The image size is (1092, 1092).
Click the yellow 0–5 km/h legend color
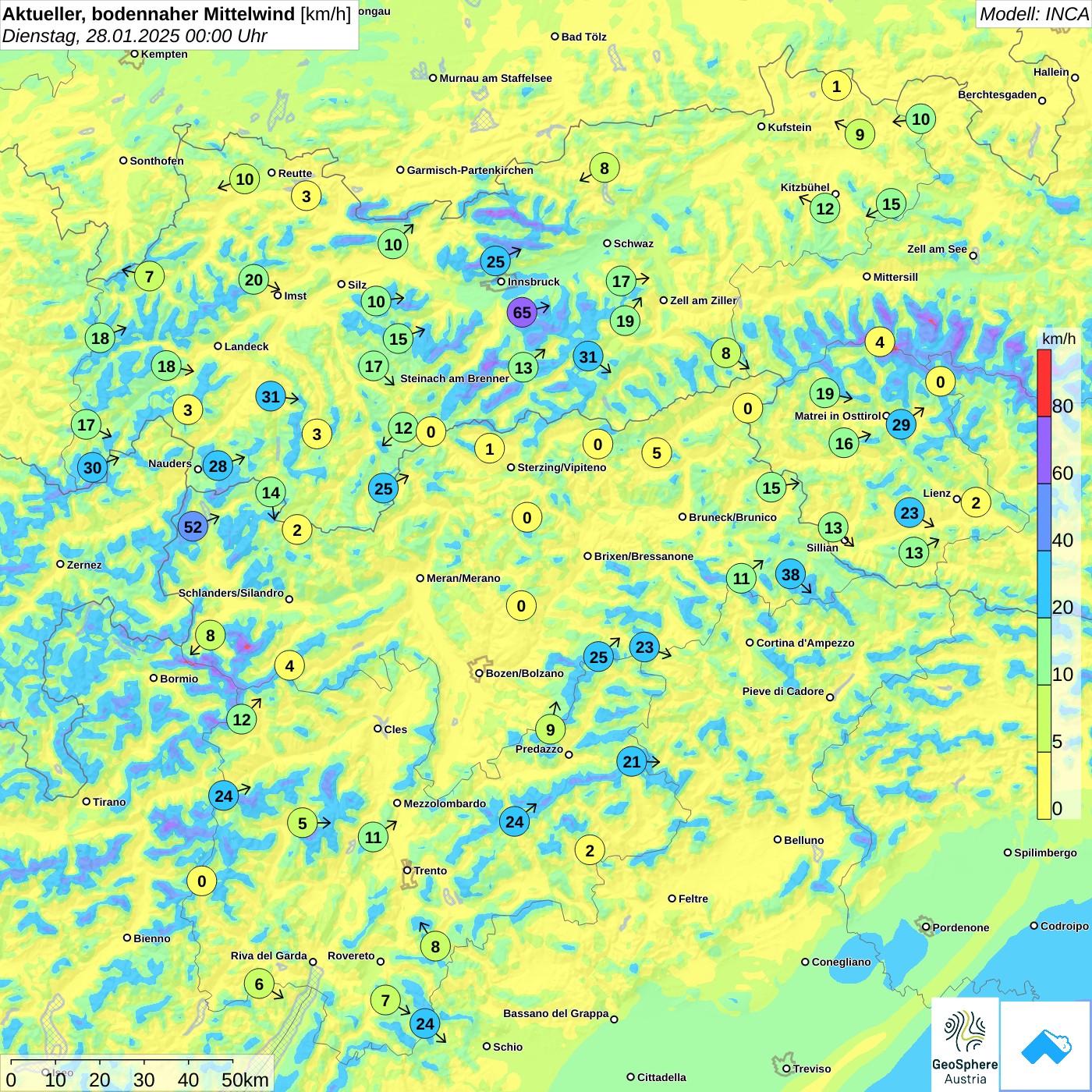point(1044,785)
